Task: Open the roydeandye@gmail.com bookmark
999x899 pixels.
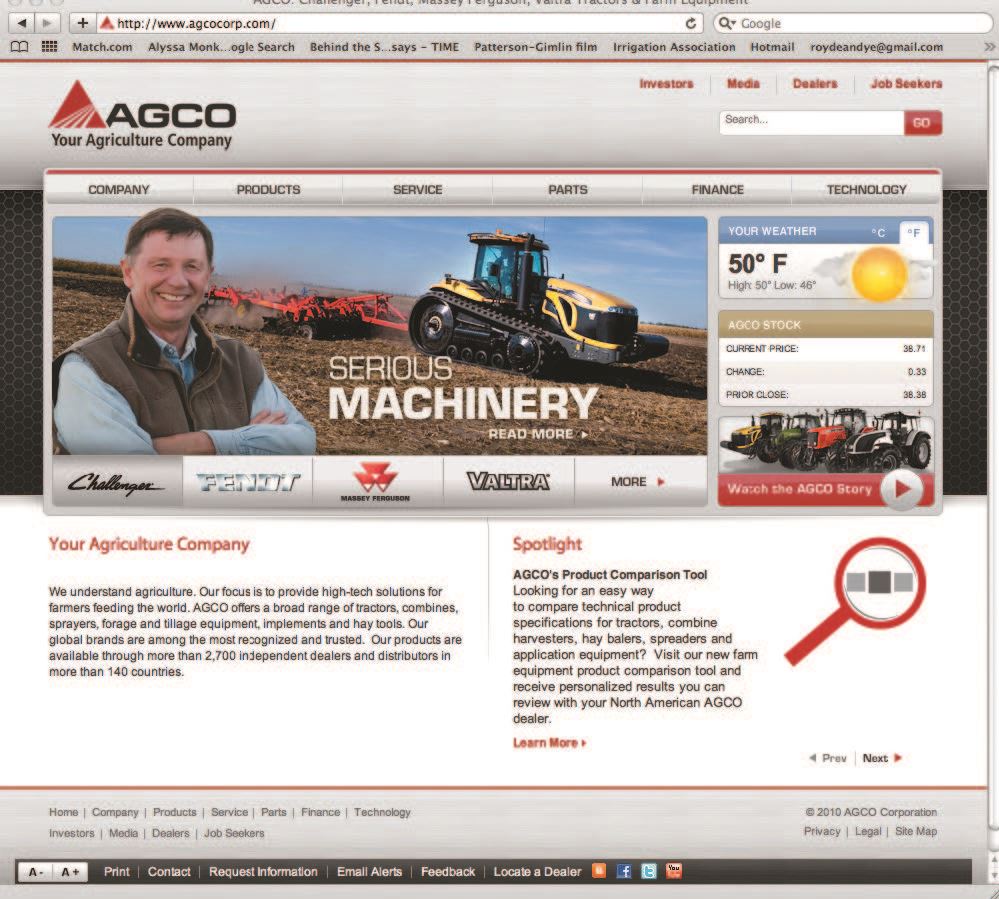Action: click(x=877, y=47)
